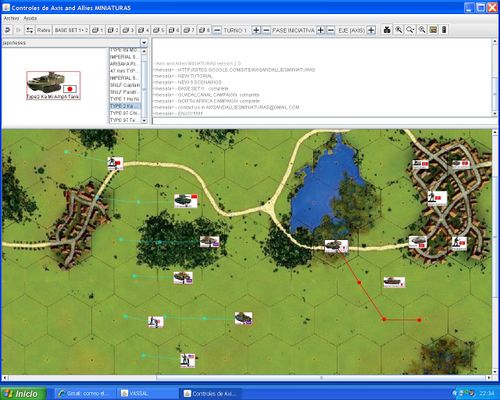Click the Inicio start button
Viewport: 500px width, 400px height.
point(23,394)
